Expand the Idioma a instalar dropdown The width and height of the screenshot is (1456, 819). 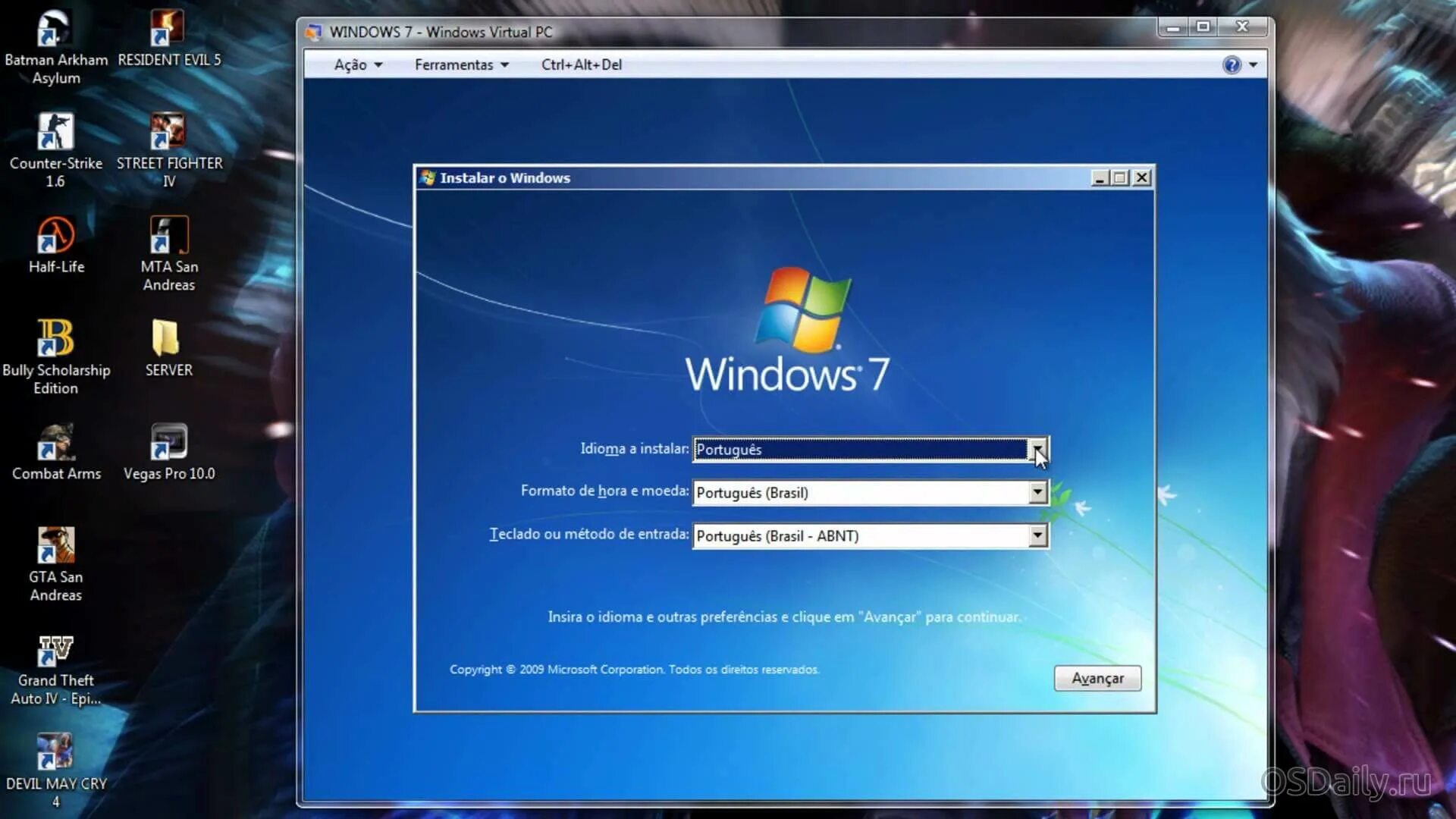pyautogui.click(x=1037, y=450)
